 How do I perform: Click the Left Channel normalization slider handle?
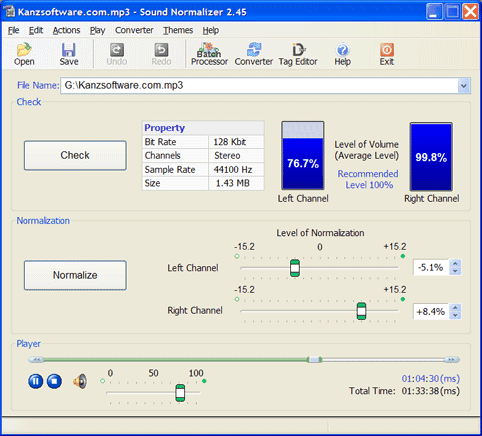click(x=295, y=268)
